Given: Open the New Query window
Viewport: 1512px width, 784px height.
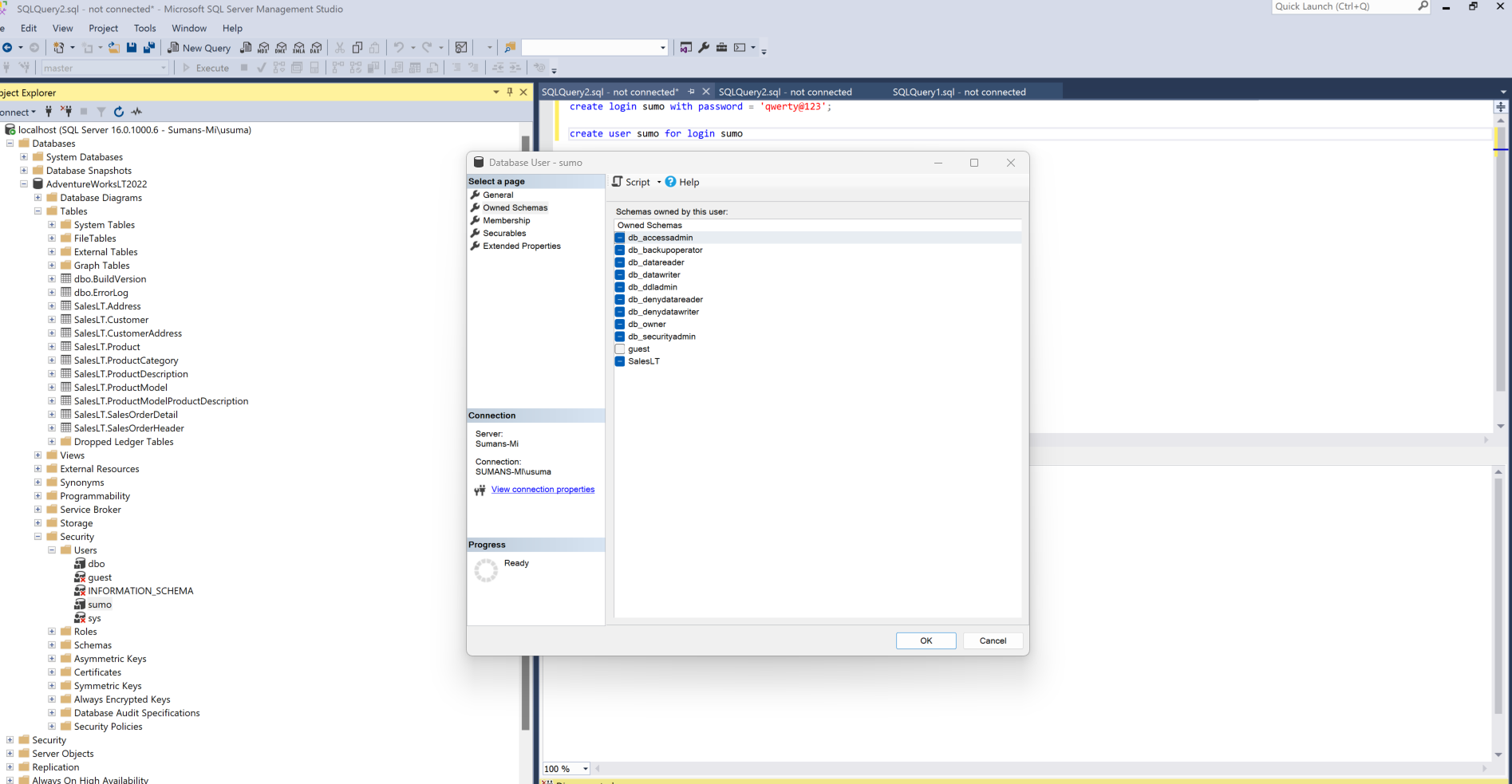Looking at the screenshot, I should tap(199, 48).
